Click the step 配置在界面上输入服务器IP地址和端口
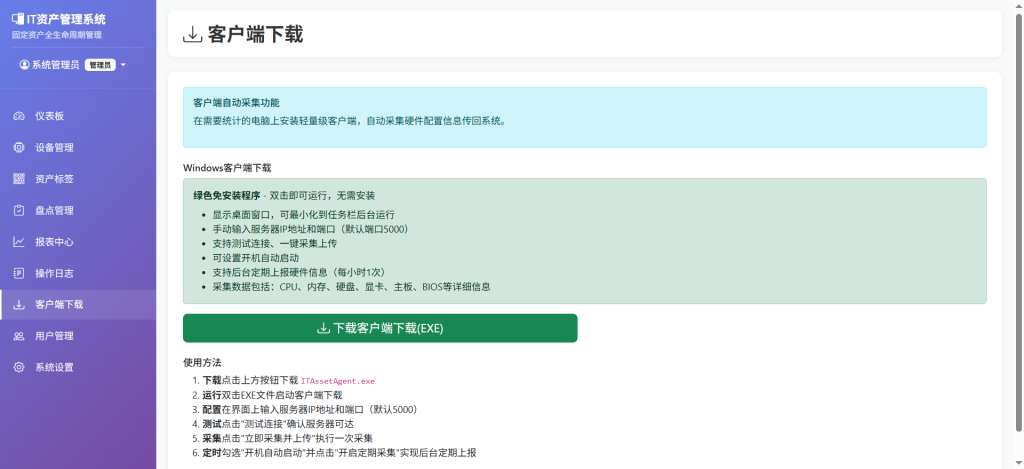This screenshot has width=1024, height=469. [x=310, y=409]
